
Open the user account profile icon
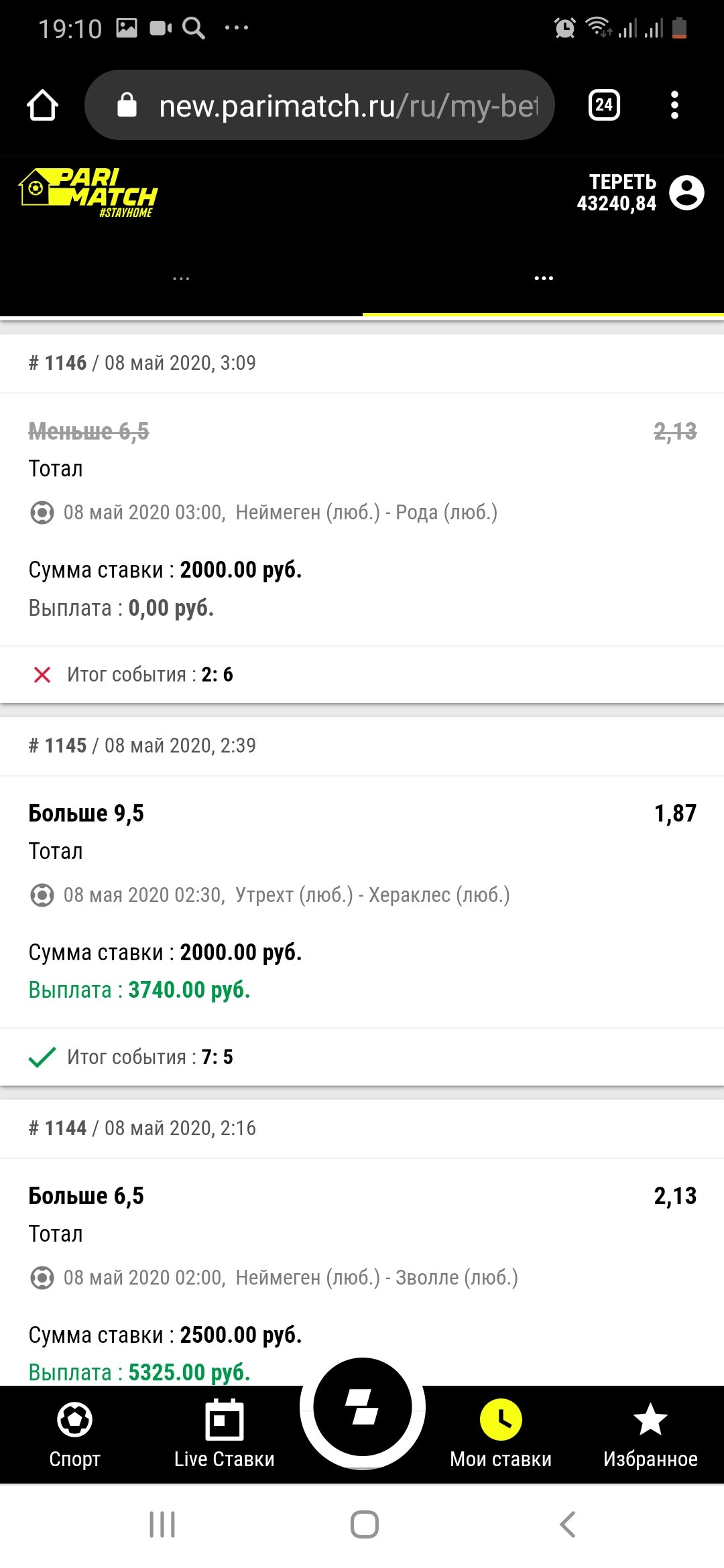point(687,193)
